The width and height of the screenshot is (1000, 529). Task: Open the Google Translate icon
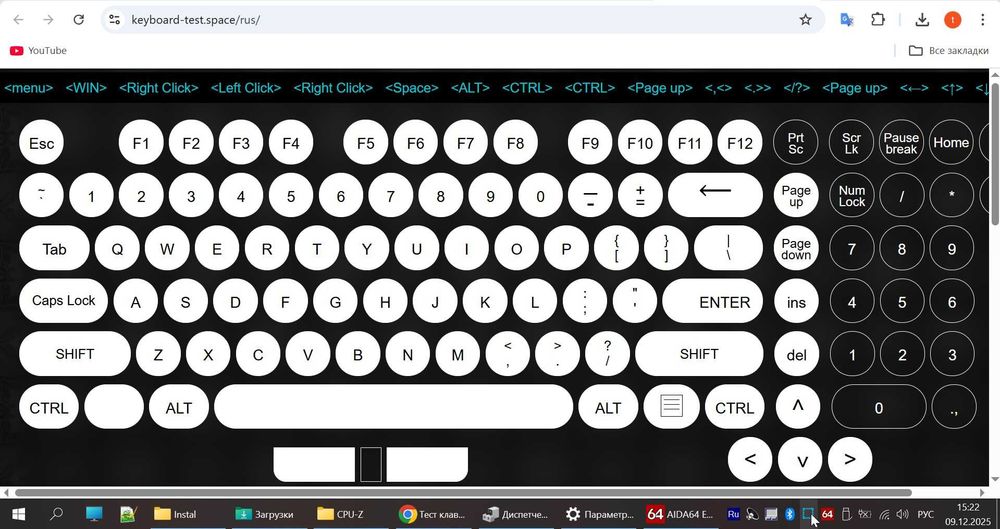(x=846, y=20)
